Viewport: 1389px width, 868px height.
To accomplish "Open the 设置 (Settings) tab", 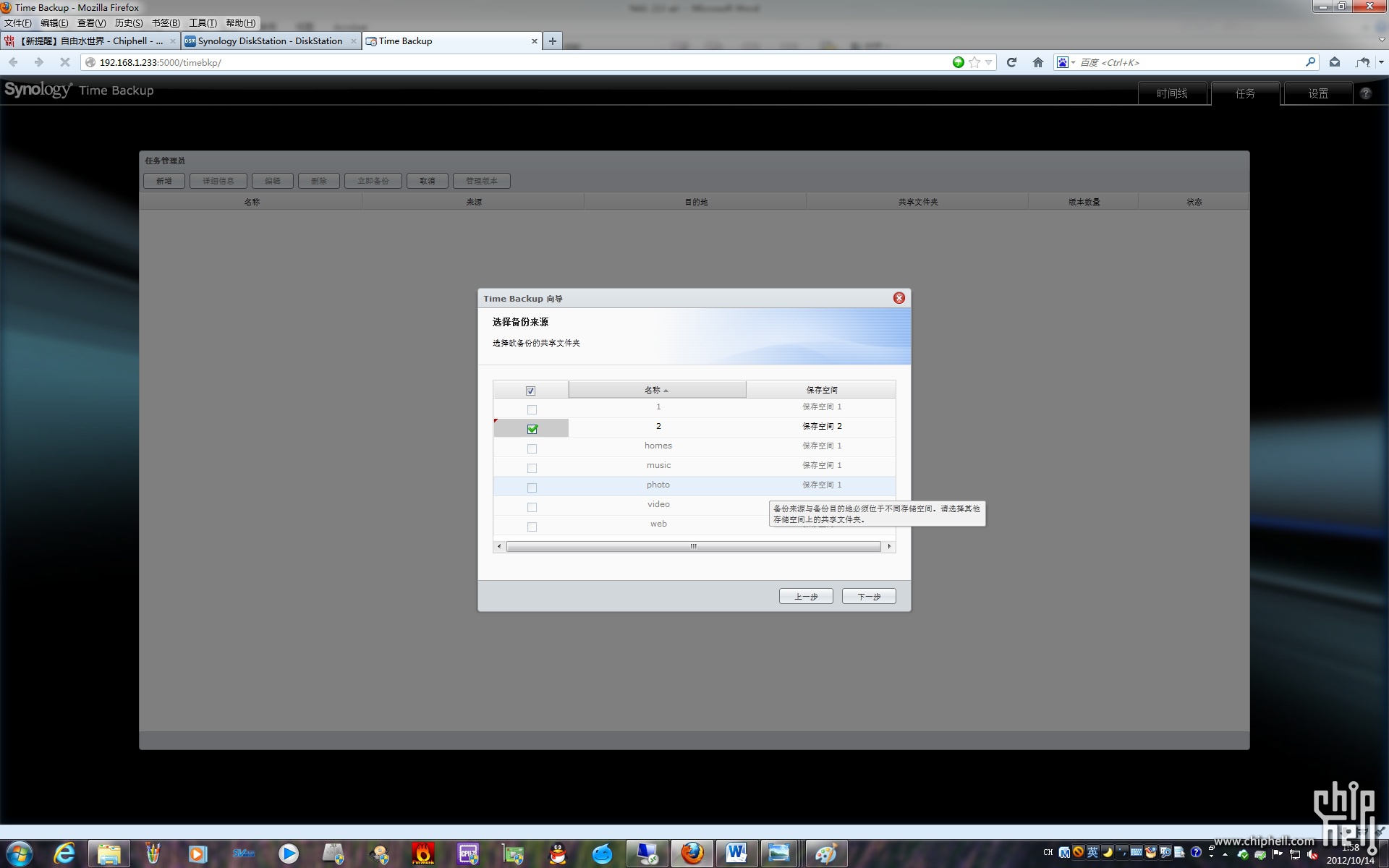I will click(x=1318, y=93).
